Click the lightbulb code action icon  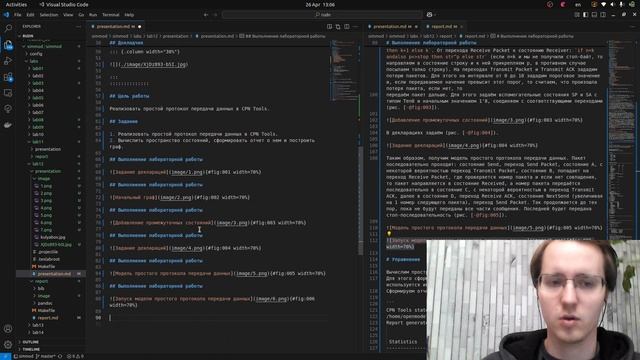coord(389,234)
